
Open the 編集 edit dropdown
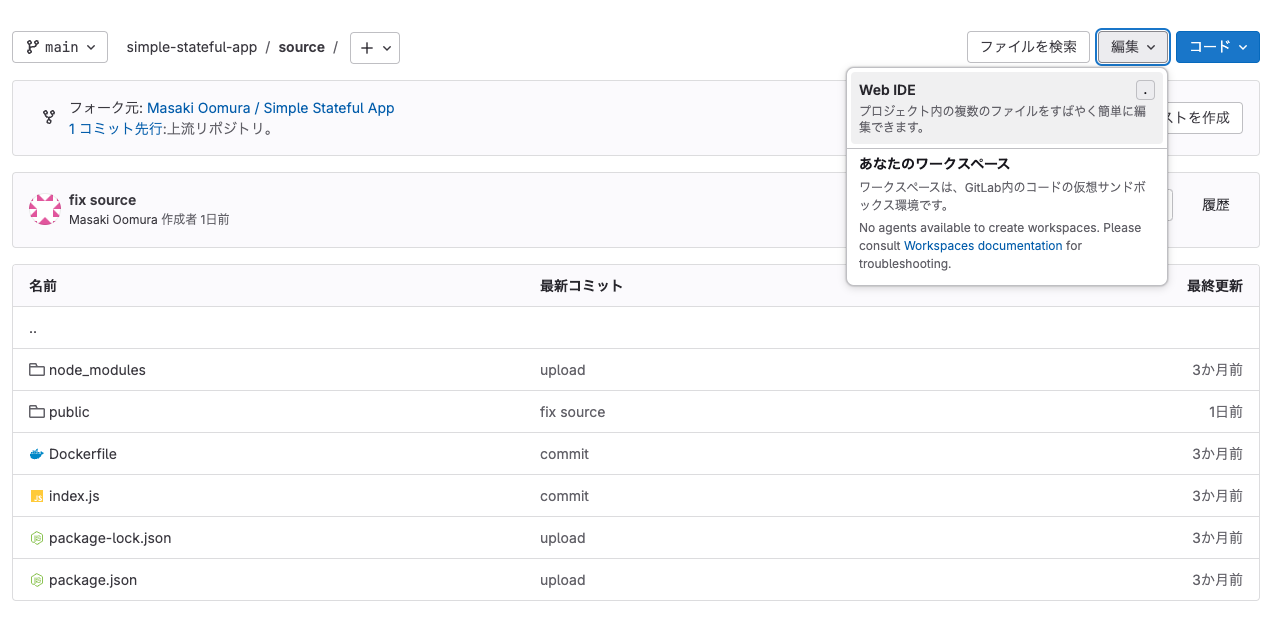(x=1133, y=47)
